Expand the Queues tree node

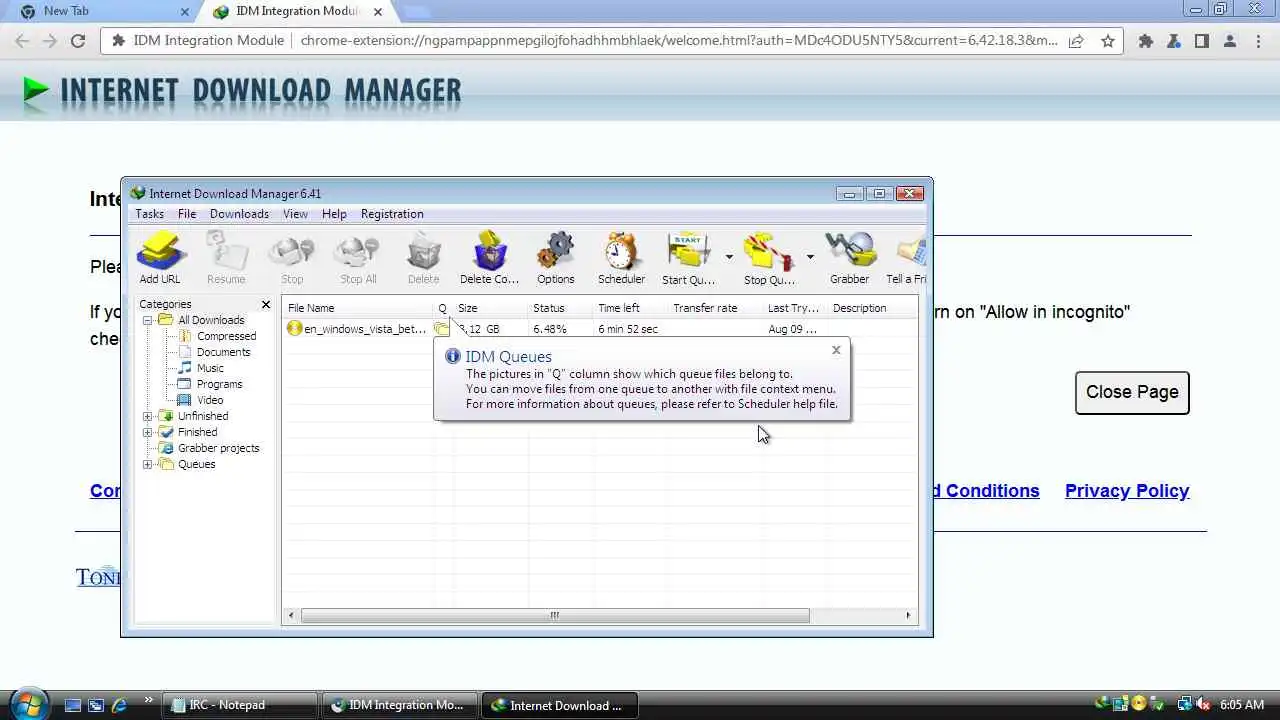pos(147,464)
